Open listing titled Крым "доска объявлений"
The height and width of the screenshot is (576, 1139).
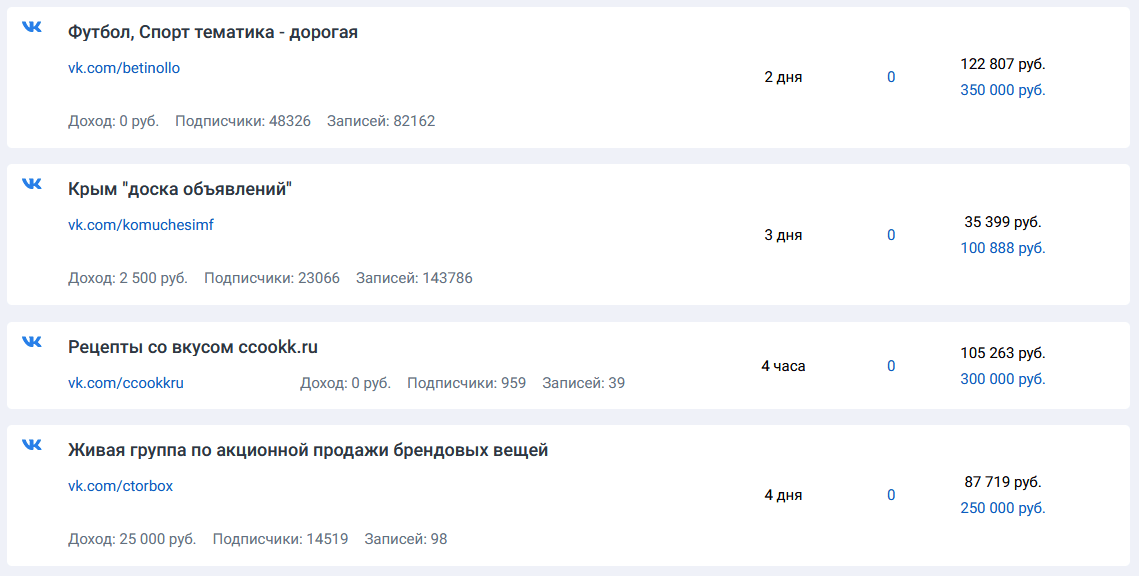[x=179, y=189]
